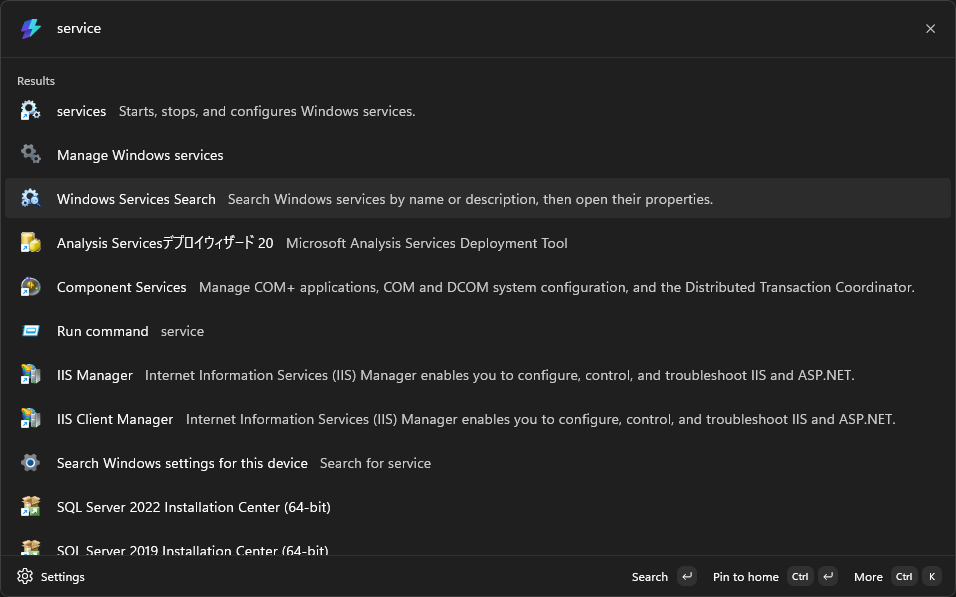Click the Manage Windows services gear icon

[x=30, y=154]
